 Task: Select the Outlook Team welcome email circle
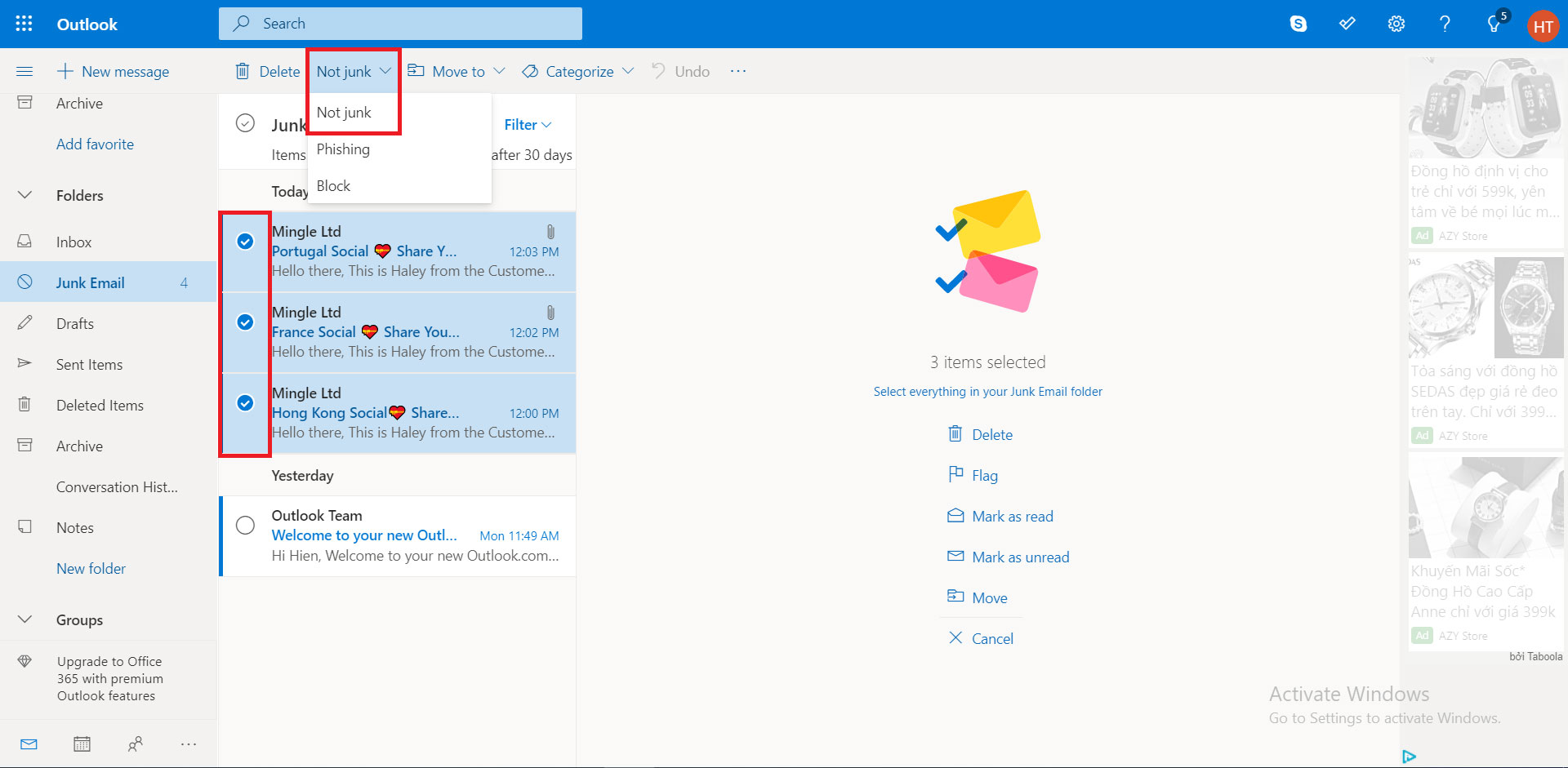click(245, 526)
